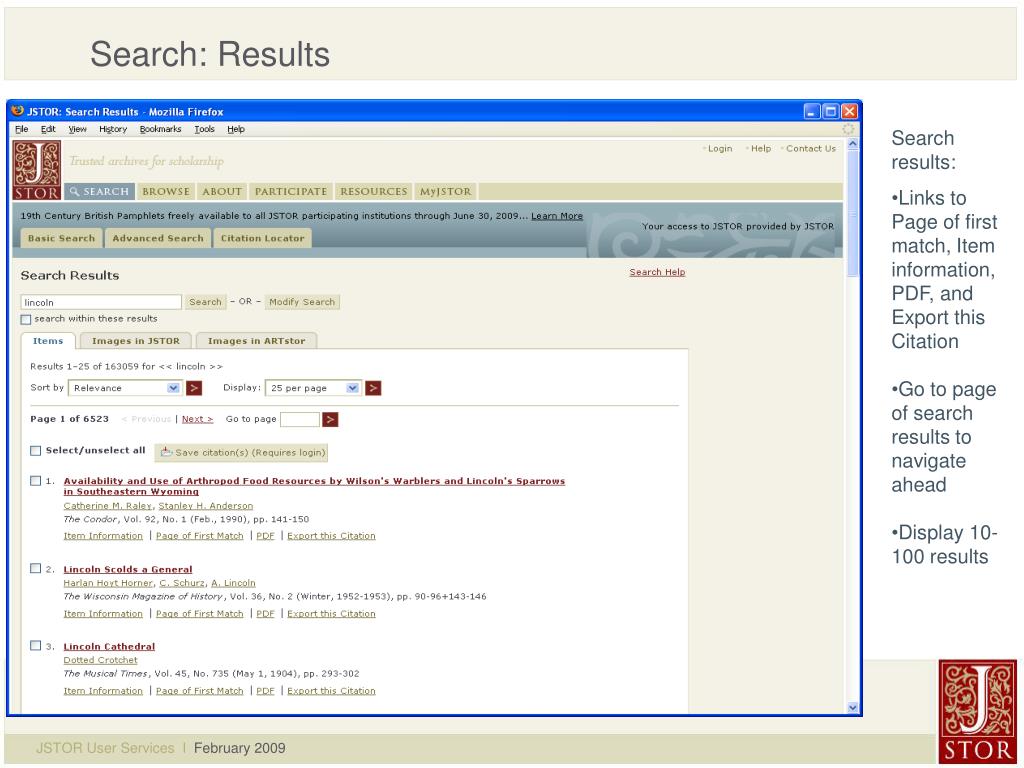Go to the BROWSE navigation tab
This screenshot has width=1024, height=768.
pyautogui.click(x=166, y=191)
